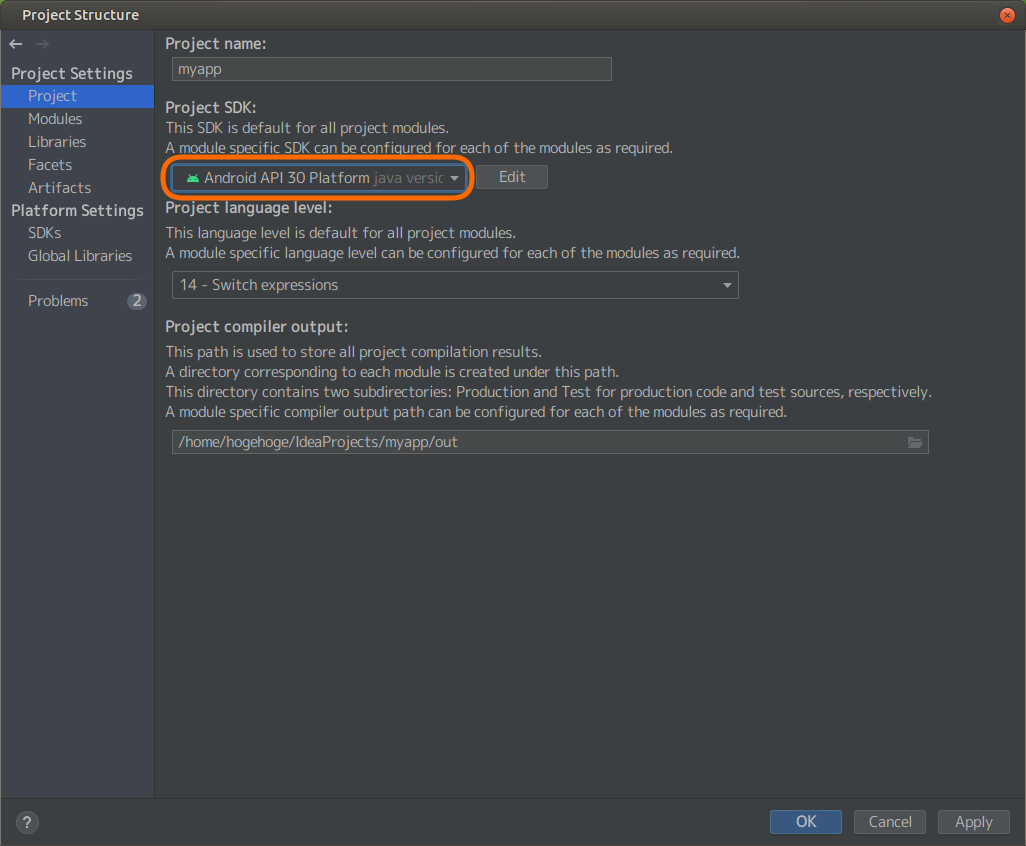Click the back navigation arrow
This screenshot has height=846, width=1026.
coord(16,44)
